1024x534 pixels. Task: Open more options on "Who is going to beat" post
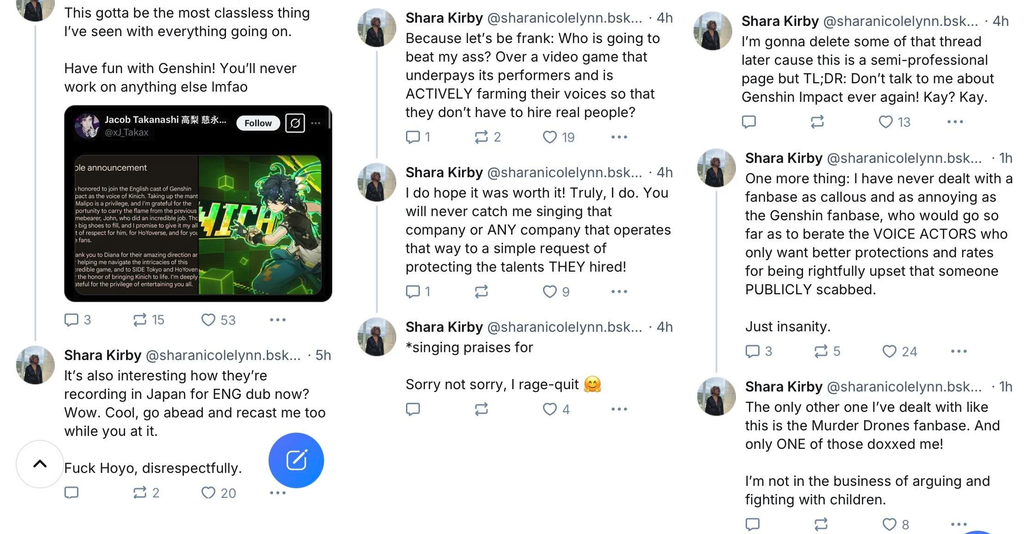point(619,137)
